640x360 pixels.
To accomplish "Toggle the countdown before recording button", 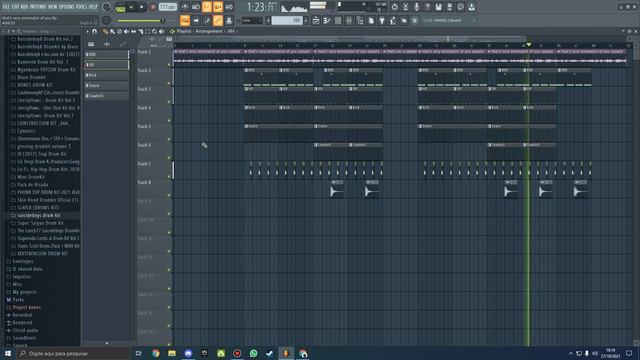I will (207, 7).
